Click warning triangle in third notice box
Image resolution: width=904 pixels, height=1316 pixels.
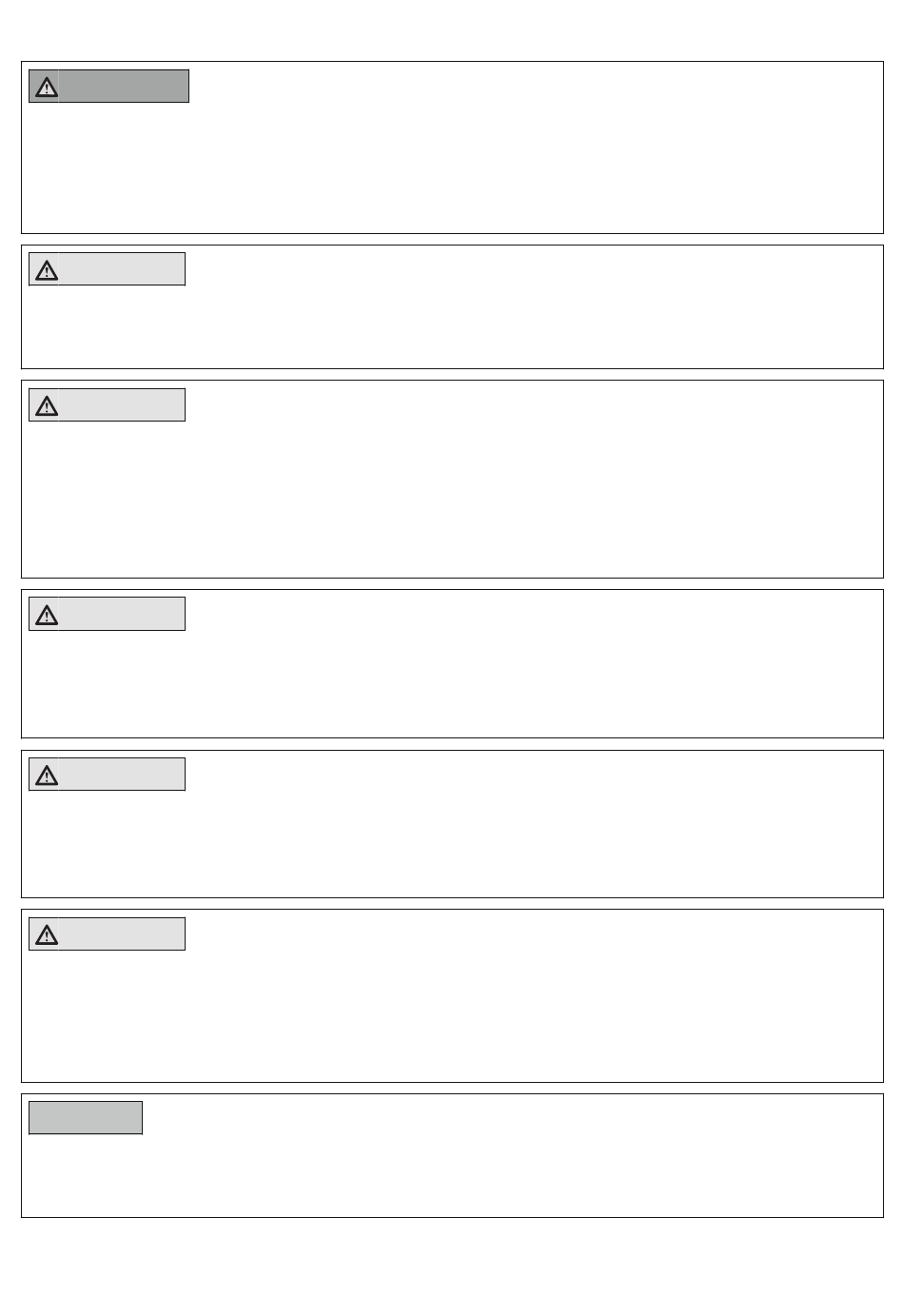click(46, 406)
